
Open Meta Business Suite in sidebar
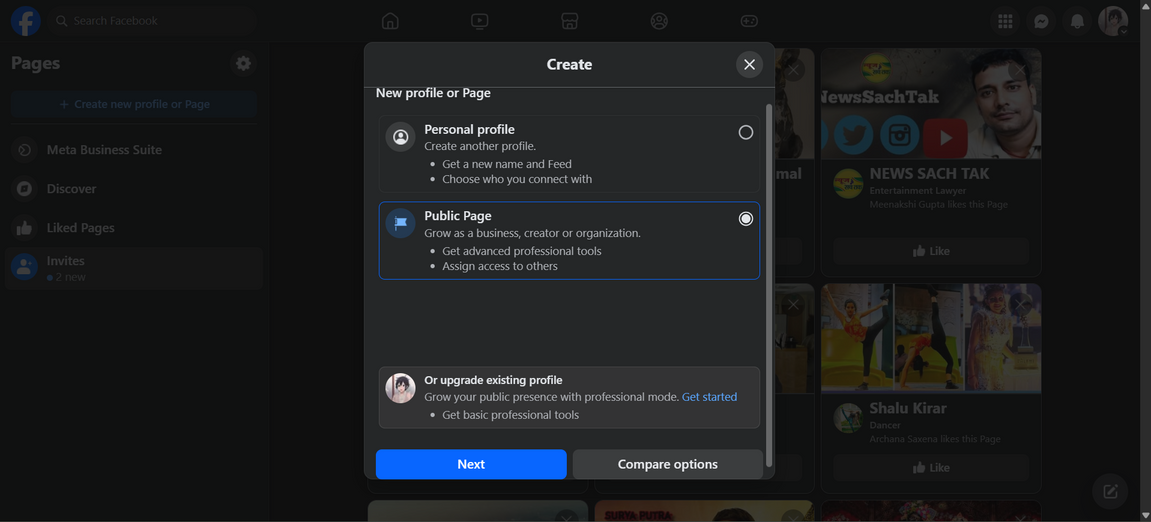(104, 150)
